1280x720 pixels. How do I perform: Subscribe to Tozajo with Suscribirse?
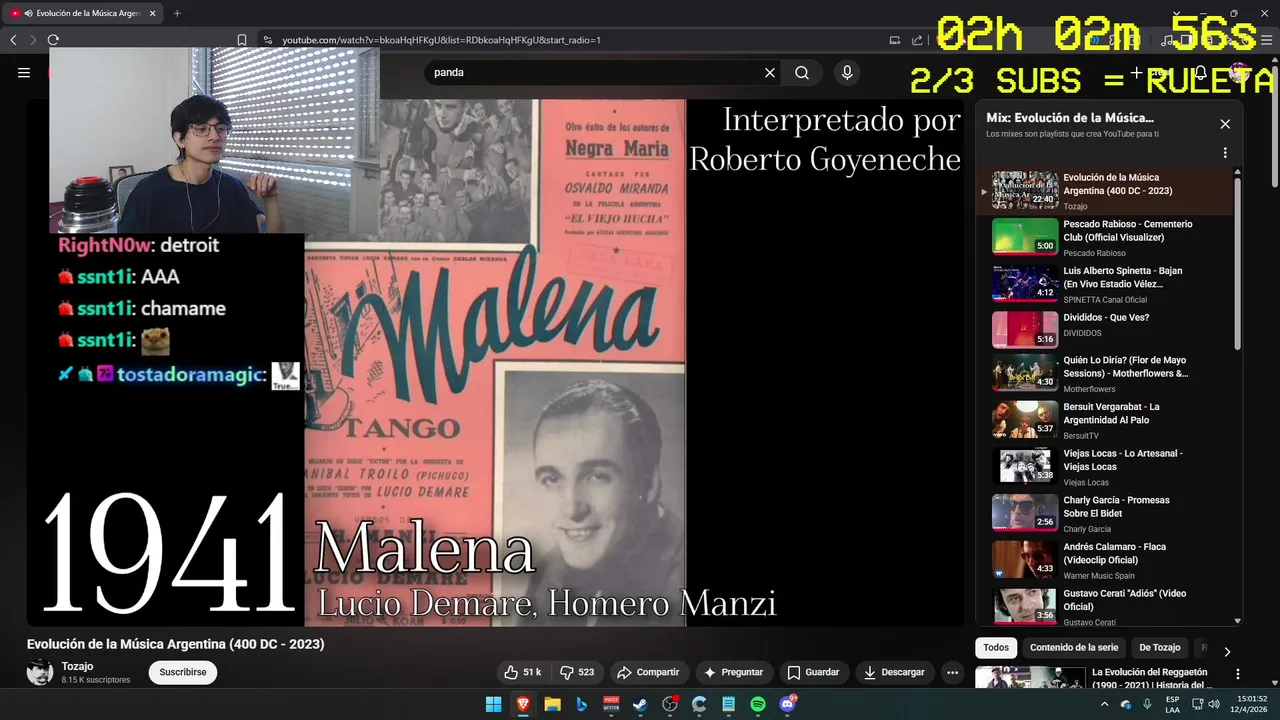(x=183, y=672)
